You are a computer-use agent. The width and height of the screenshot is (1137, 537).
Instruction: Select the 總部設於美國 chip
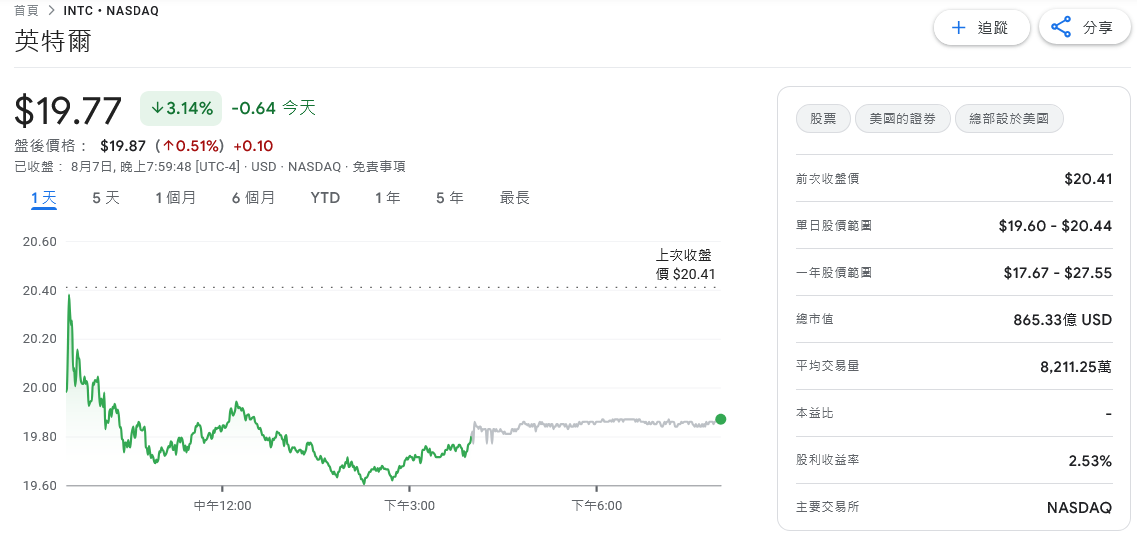coord(1009,119)
